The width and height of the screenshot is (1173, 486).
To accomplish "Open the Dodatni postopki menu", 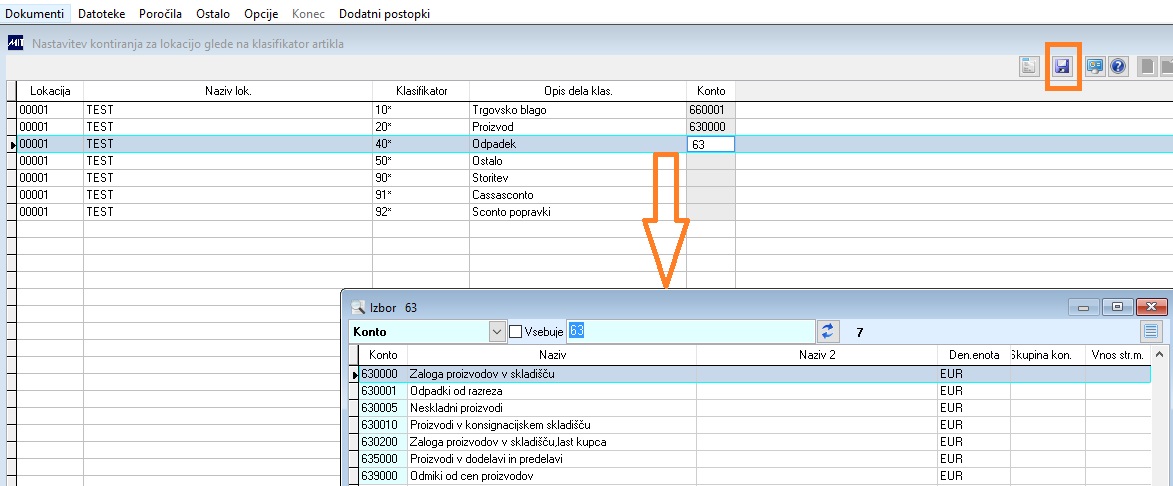I will point(385,13).
